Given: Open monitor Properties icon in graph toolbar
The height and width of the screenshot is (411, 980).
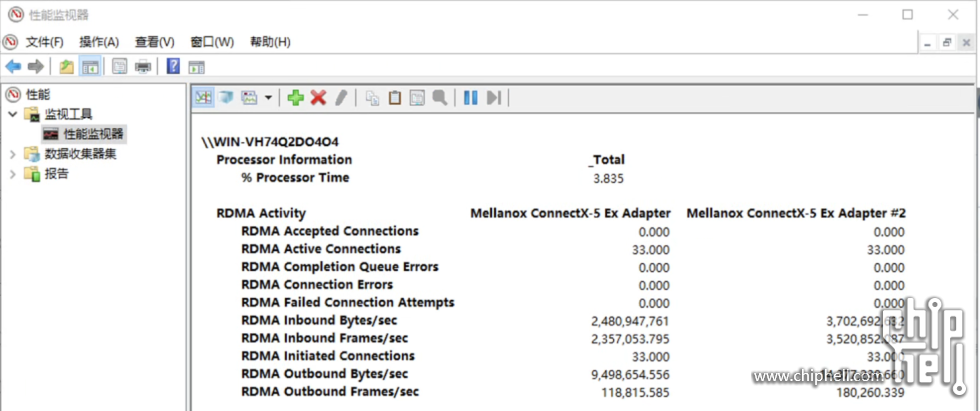Looking at the screenshot, I should 418,97.
